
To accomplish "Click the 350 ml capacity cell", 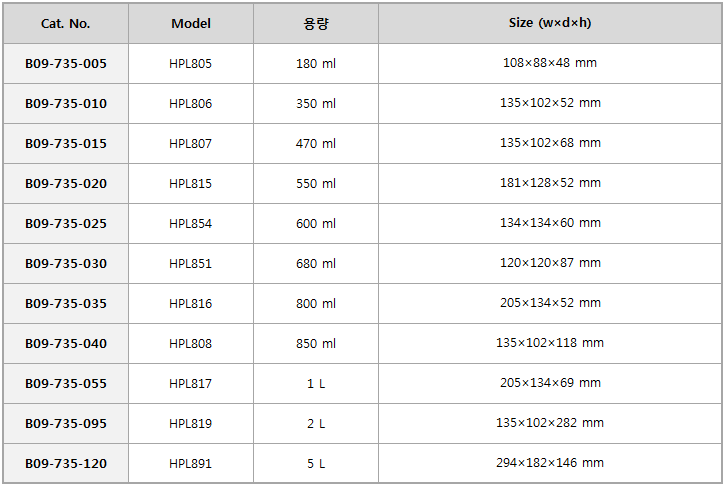I will coord(316,103).
